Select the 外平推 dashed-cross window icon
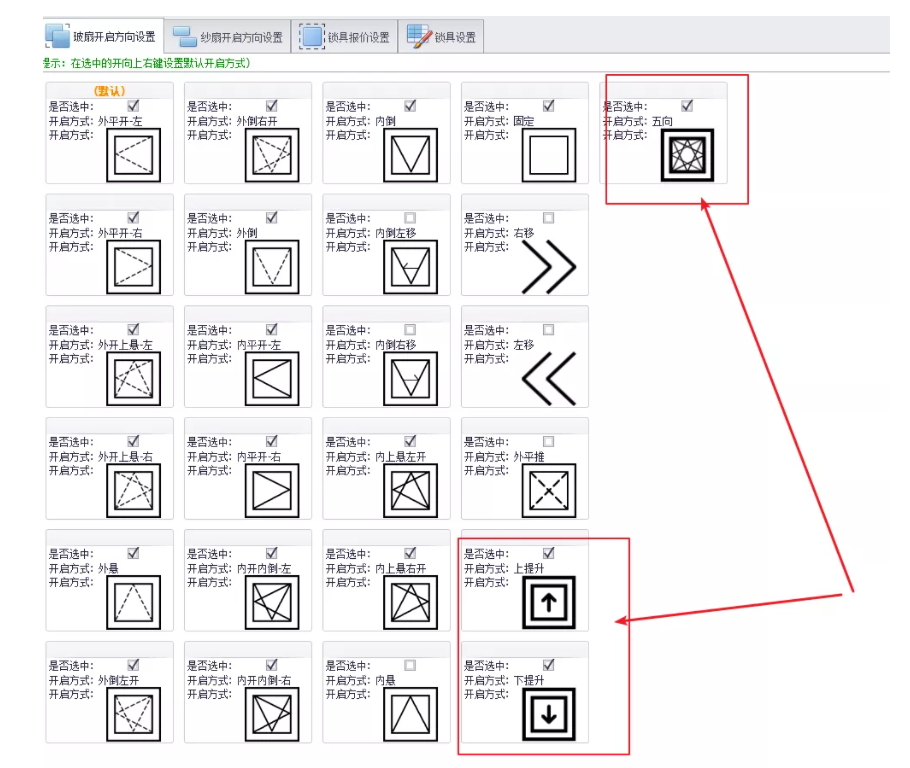910x768 pixels. click(x=548, y=491)
